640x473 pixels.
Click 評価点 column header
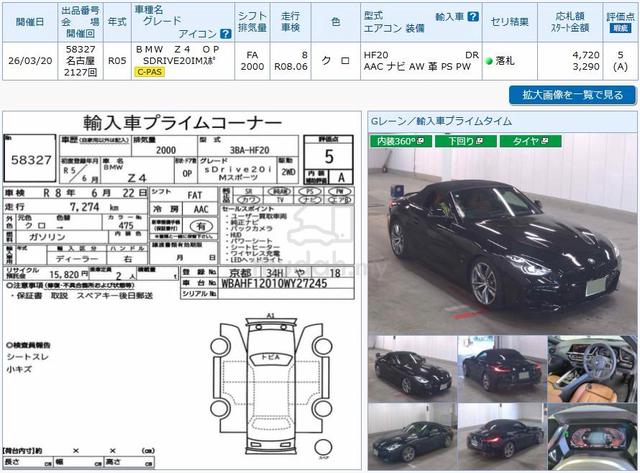pos(620,17)
